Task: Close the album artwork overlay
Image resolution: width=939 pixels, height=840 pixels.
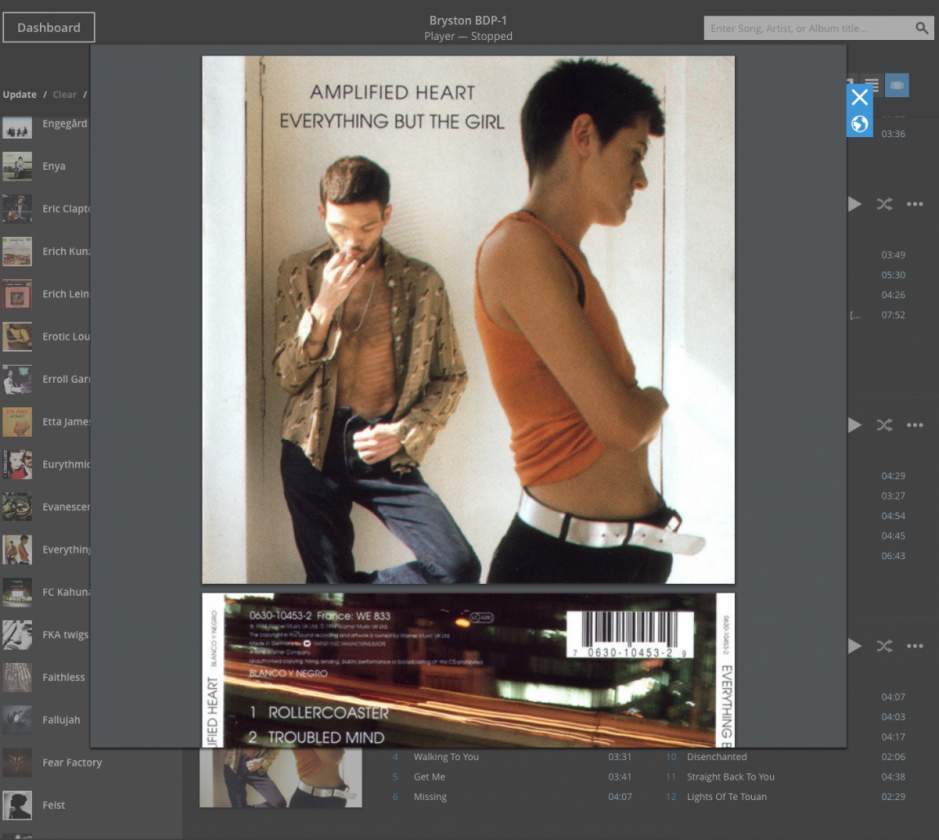Action: pyautogui.click(x=859, y=97)
